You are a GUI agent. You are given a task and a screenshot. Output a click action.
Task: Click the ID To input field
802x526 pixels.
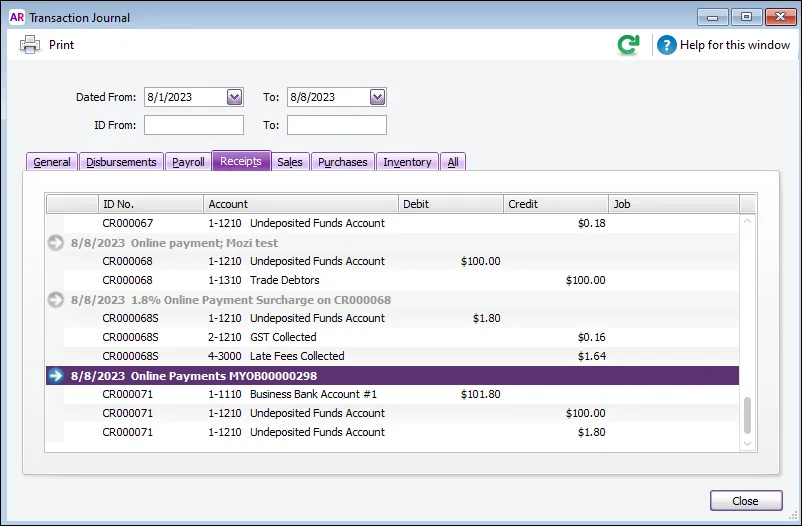coord(337,125)
